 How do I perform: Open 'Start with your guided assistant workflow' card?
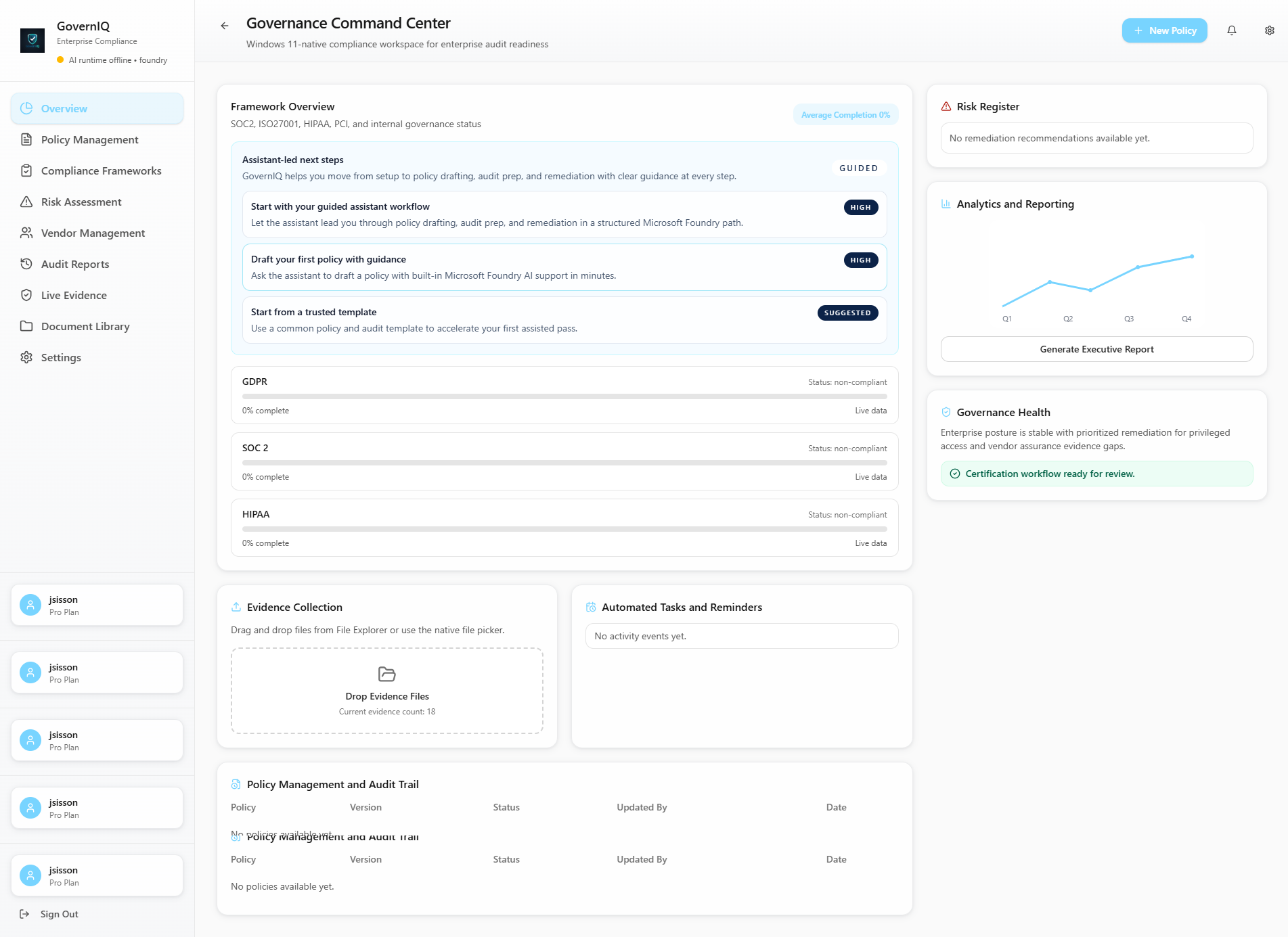click(x=564, y=214)
